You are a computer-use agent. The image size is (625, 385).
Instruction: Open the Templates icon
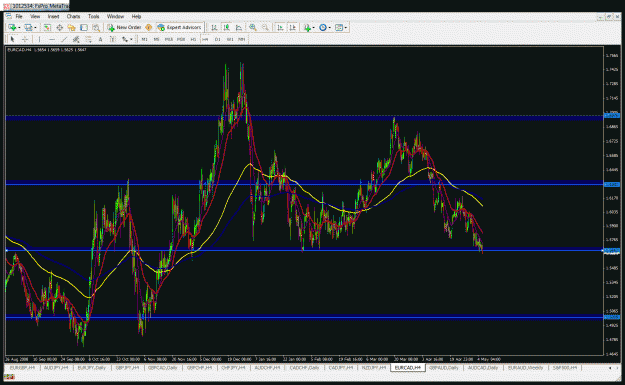[339, 28]
